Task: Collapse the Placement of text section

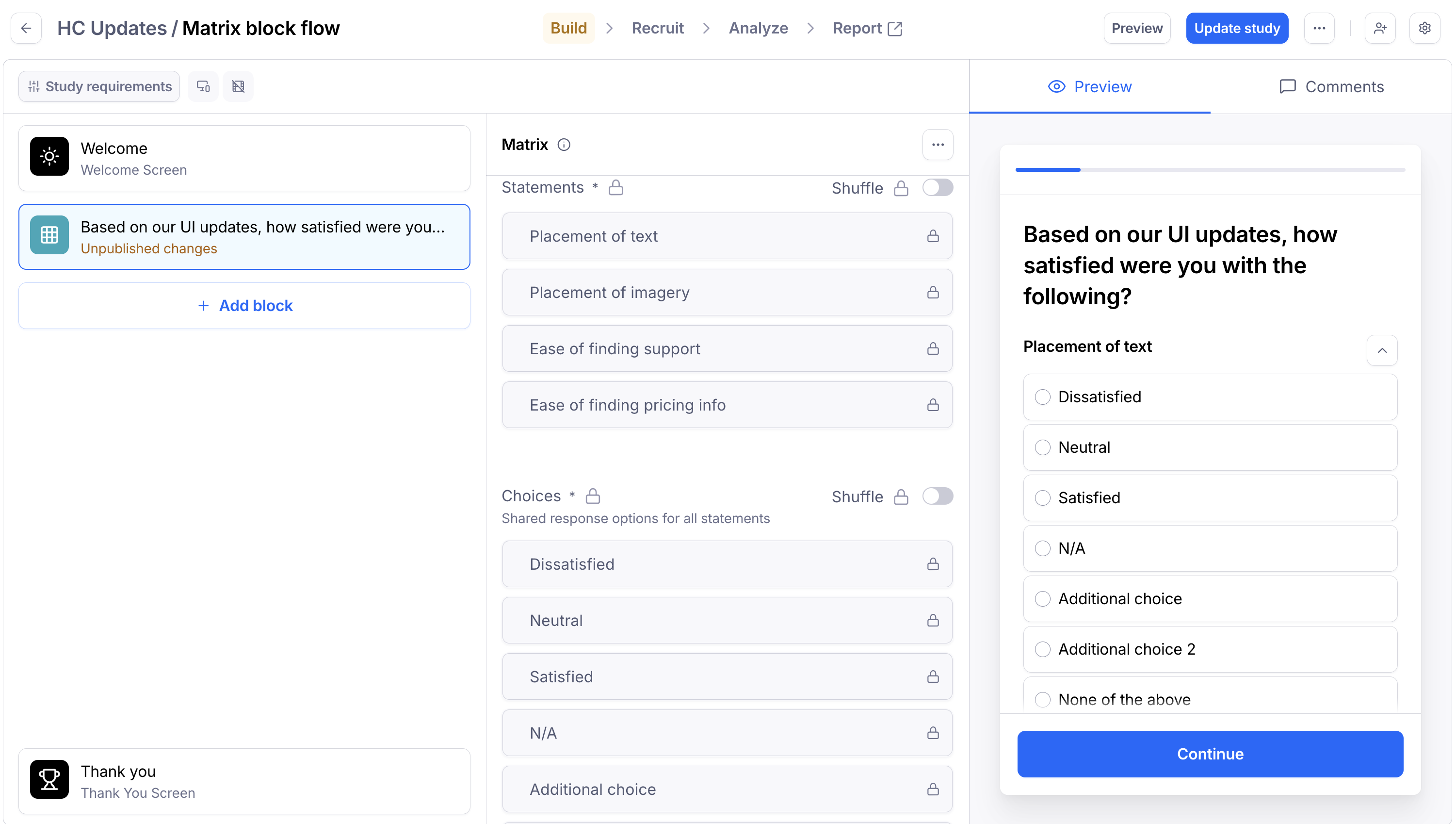Action: point(1381,350)
